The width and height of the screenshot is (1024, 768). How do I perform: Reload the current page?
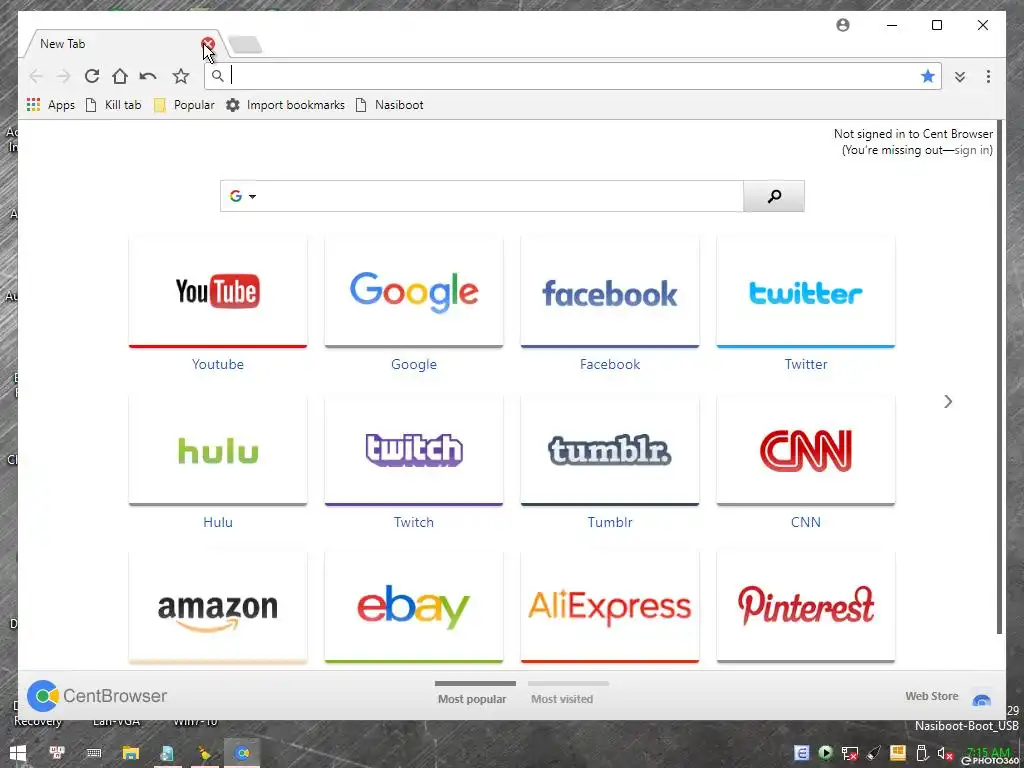[x=92, y=76]
